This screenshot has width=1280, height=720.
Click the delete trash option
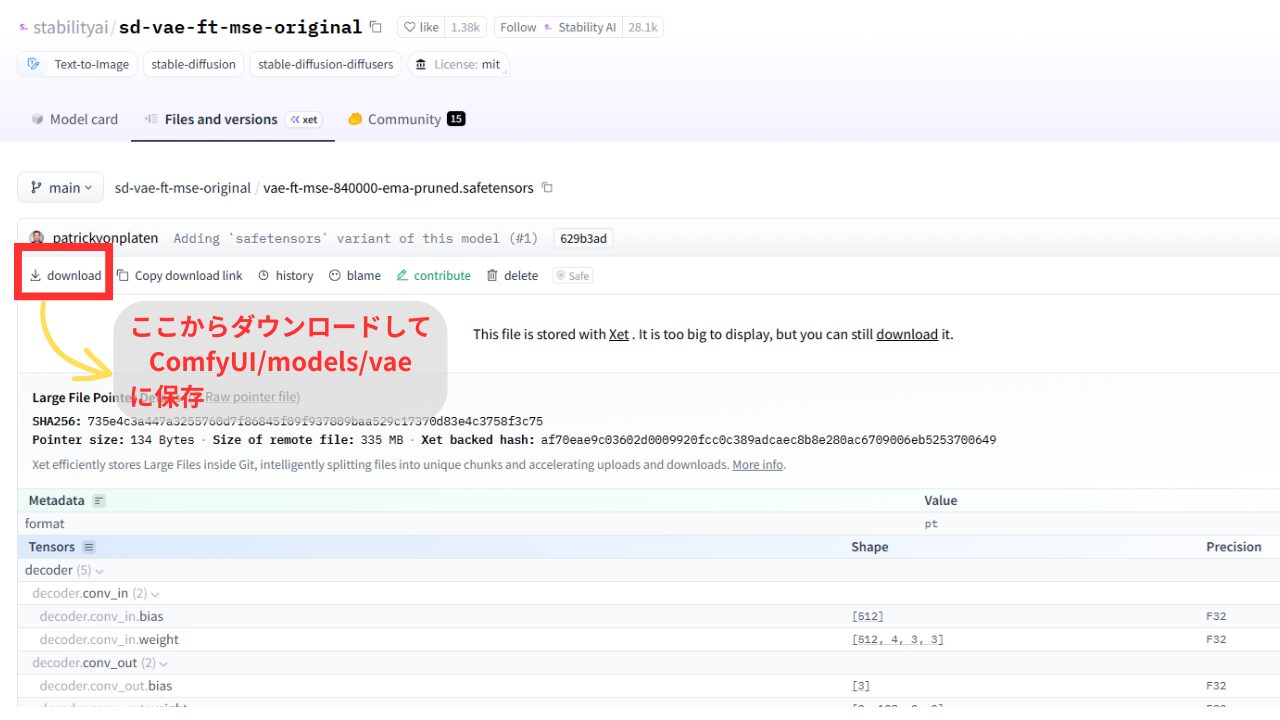point(512,276)
